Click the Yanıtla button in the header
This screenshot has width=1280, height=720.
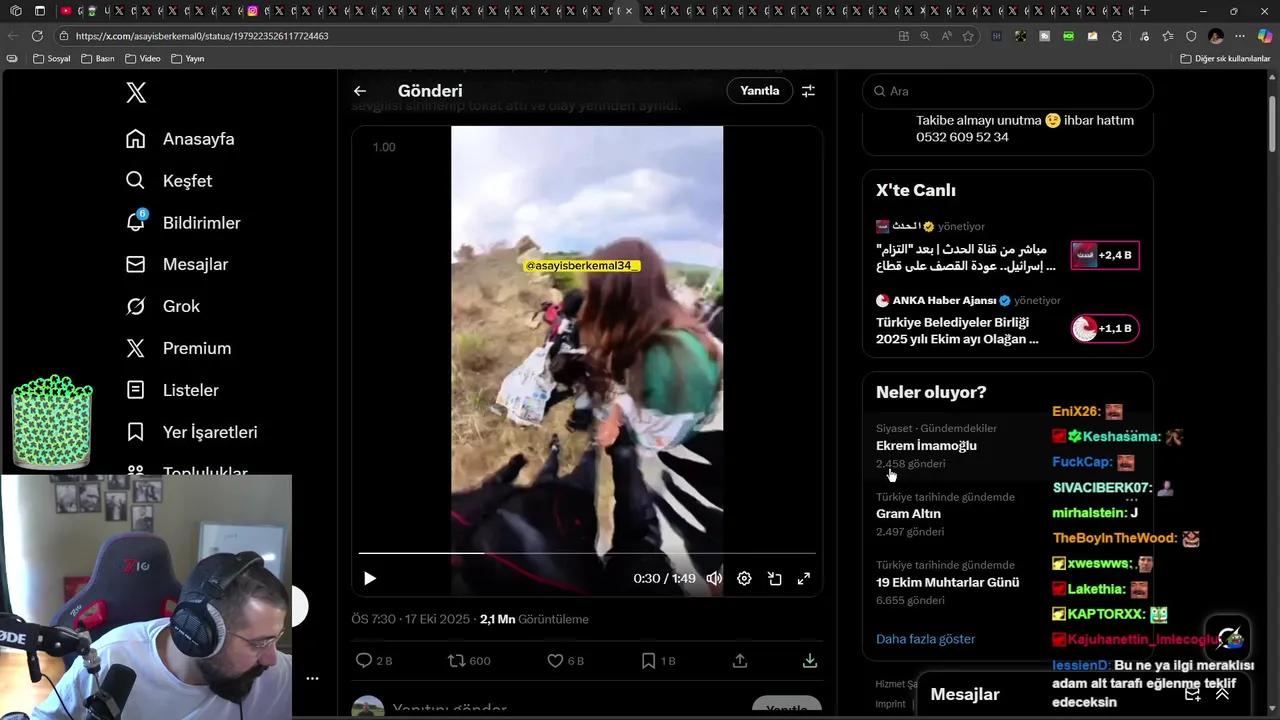click(759, 91)
